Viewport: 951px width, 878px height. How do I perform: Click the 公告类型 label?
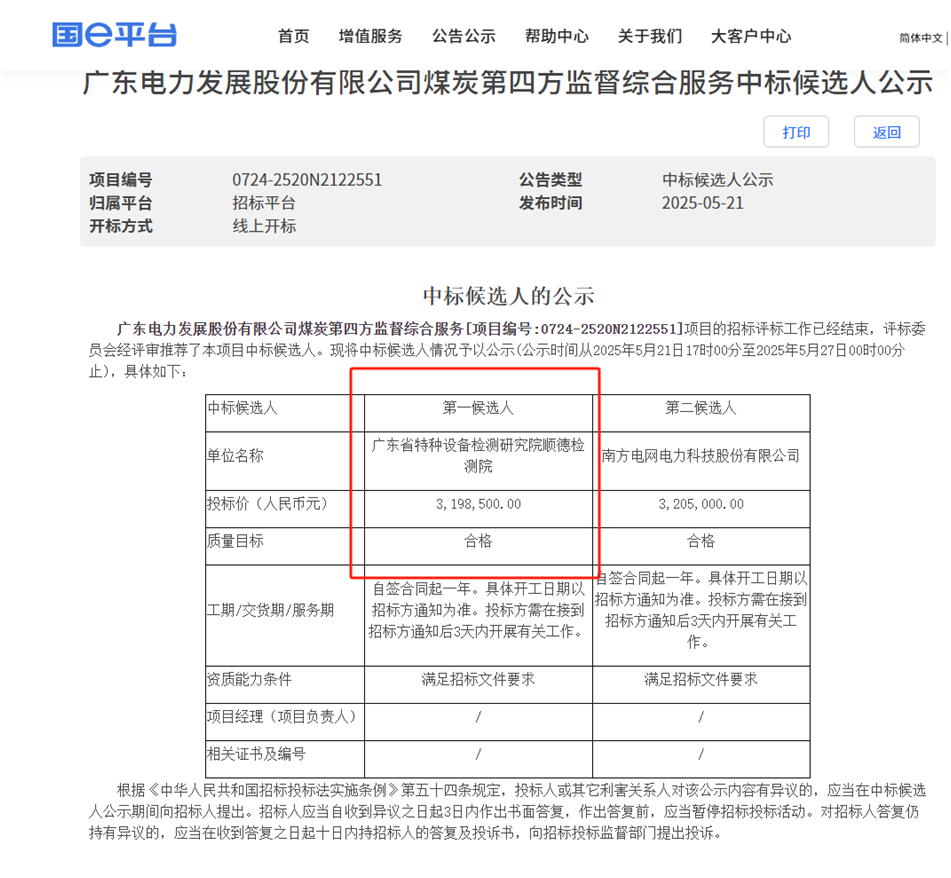pyautogui.click(x=550, y=180)
